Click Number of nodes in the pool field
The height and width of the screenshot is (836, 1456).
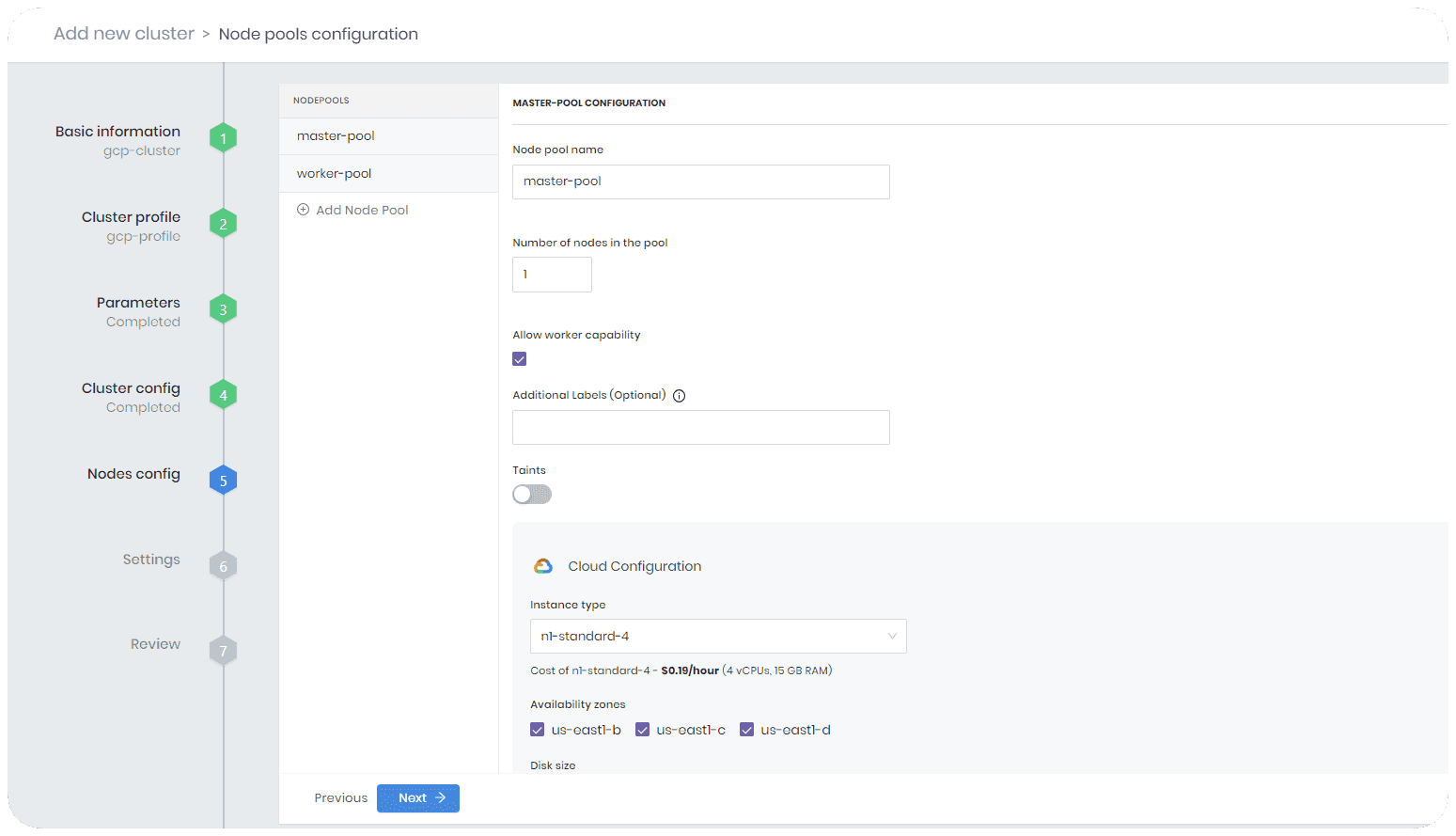[x=553, y=275]
